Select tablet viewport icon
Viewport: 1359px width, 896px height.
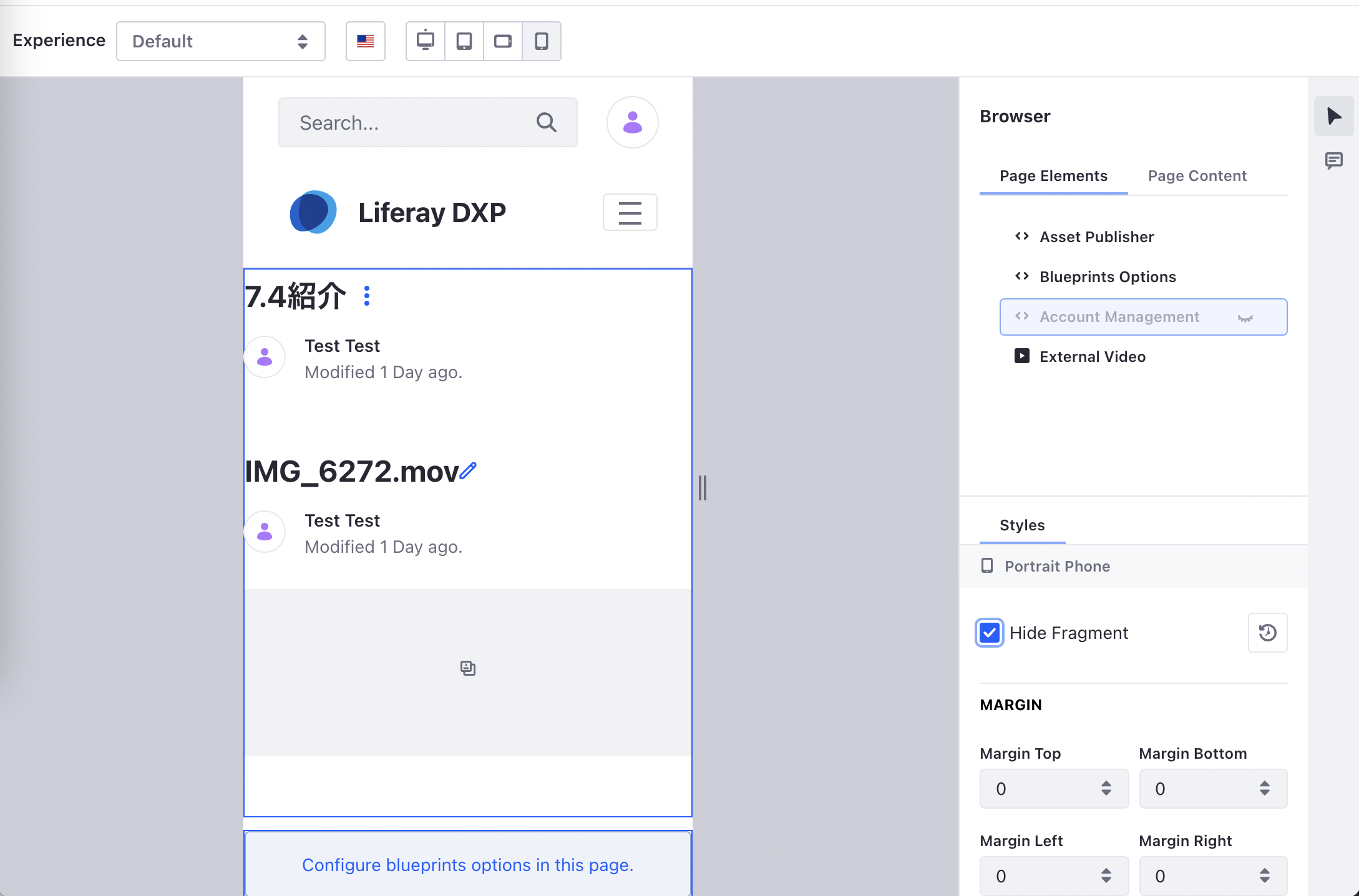[464, 41]
